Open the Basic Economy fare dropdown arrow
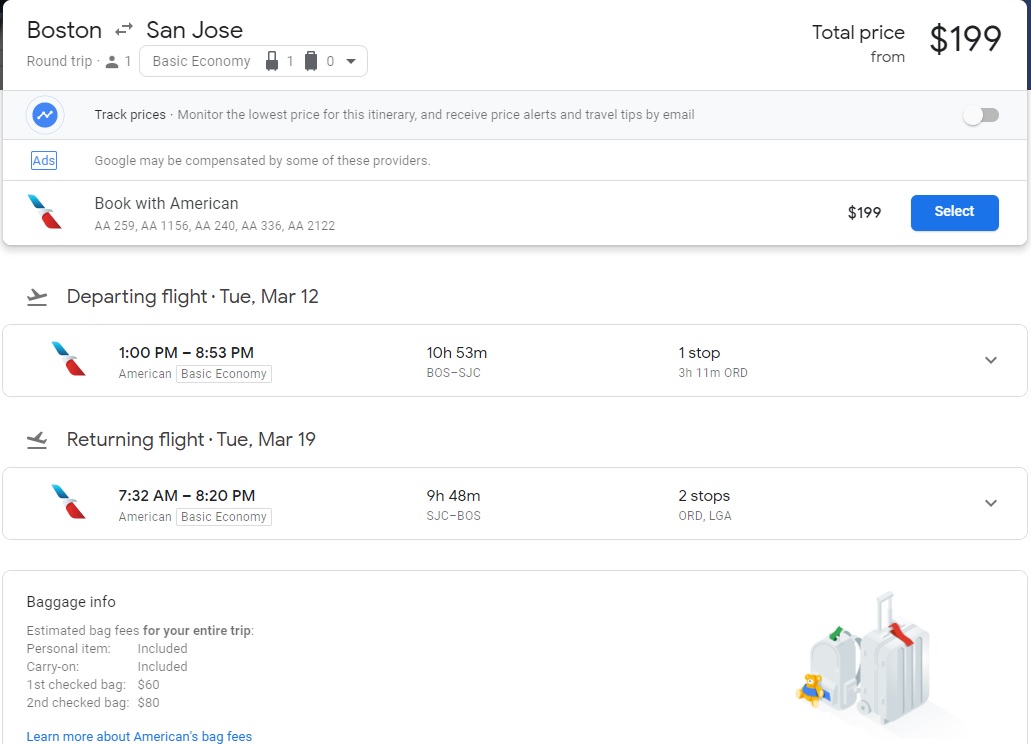The image size is (1031, 744). (x=350, y=62)
